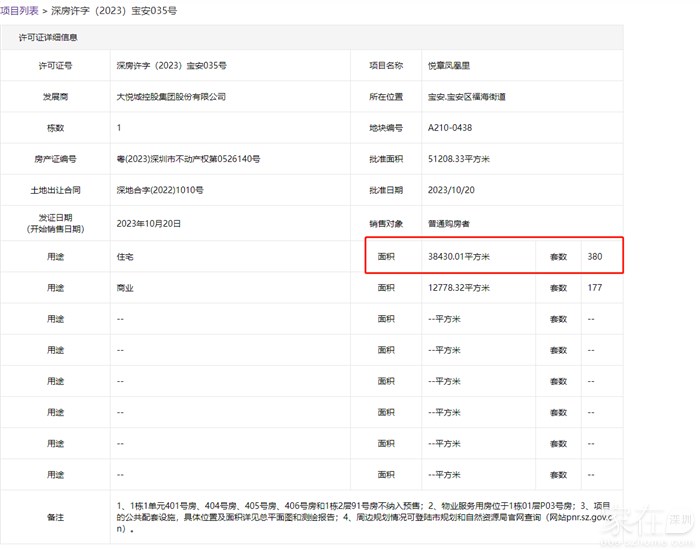
Task: Select developer name 大悦城控股集团股份有限公司
Action: [172, 97]
